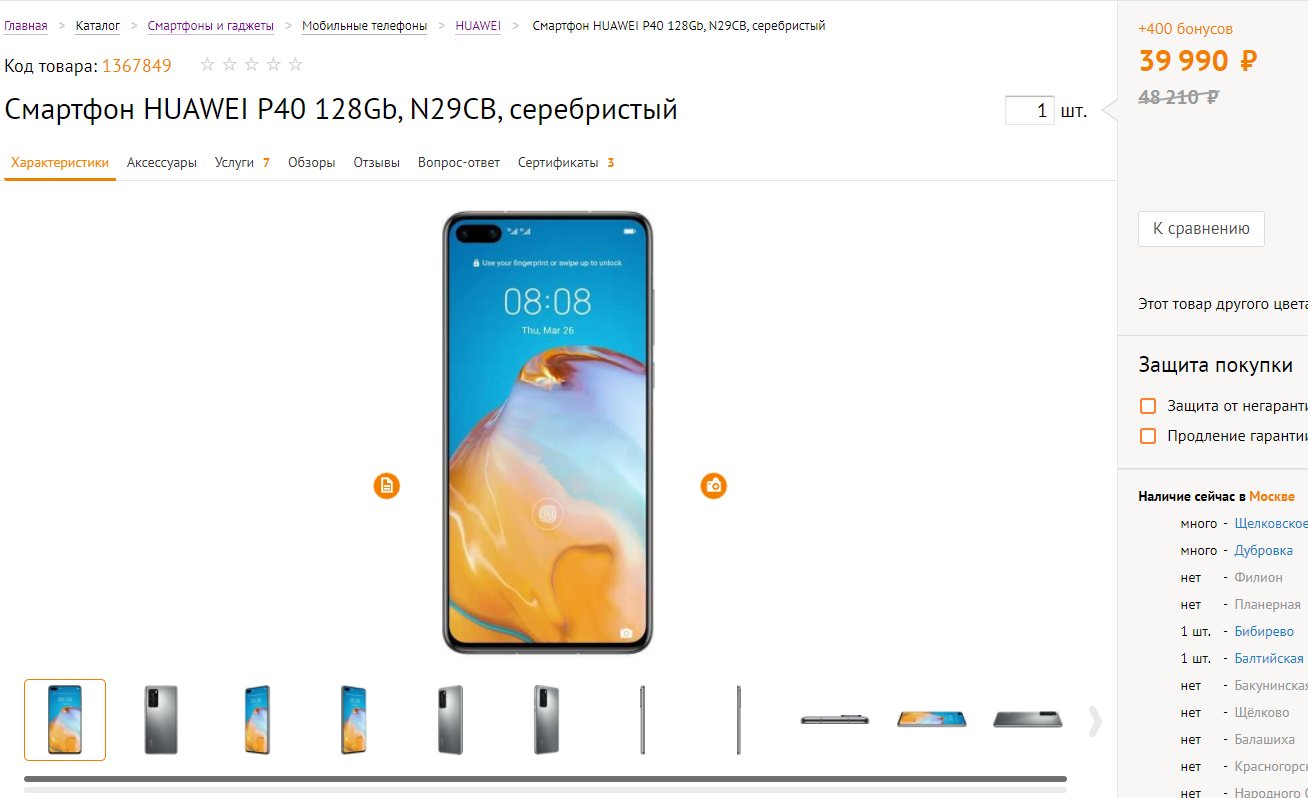Tick the Продление гарантии checkbox
Screen dimensions: 1308x798
coord(1148,436)
